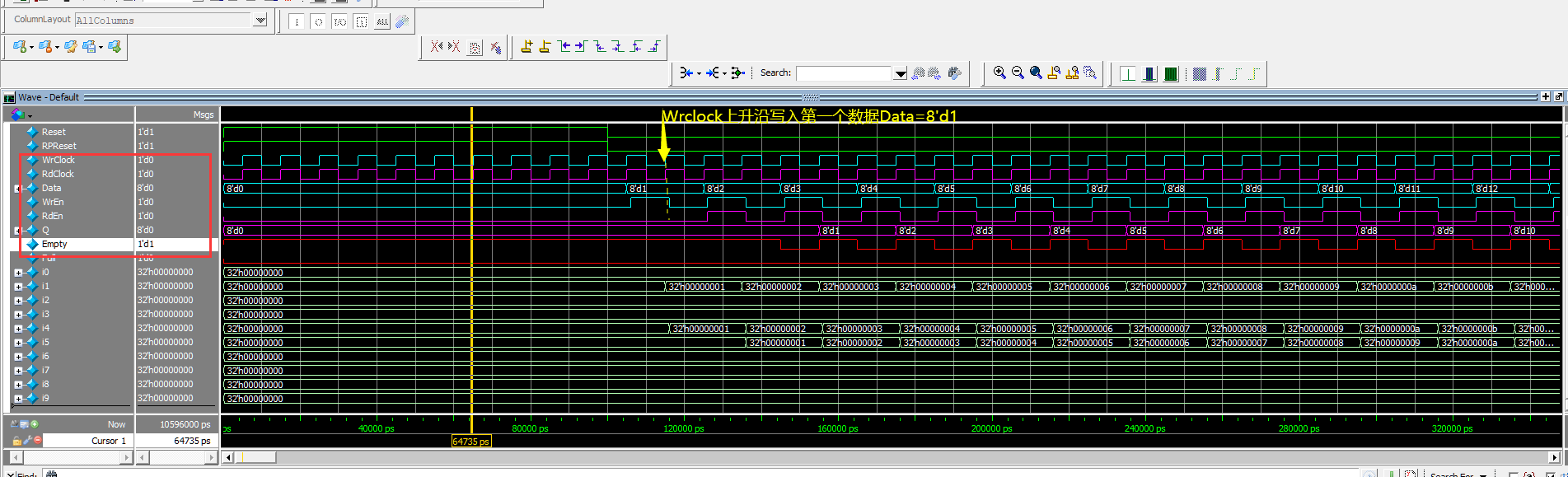Toggle the ALL signals filter button
Screen dimensions: 1568x477
[x=381, y=22]
